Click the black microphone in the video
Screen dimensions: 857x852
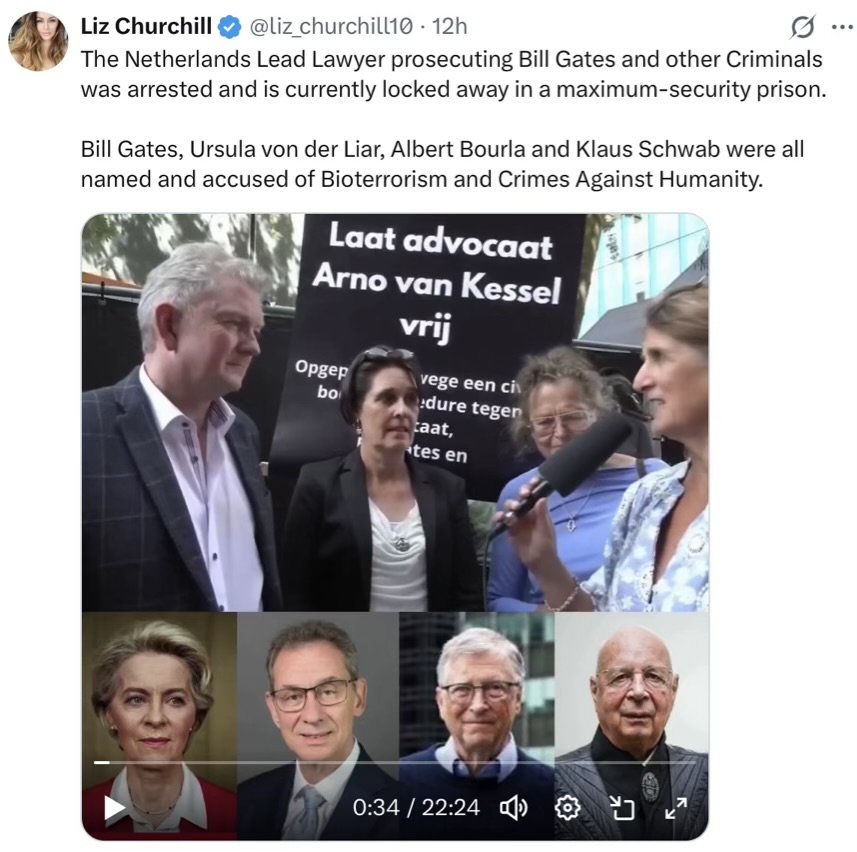click(568, 465)
